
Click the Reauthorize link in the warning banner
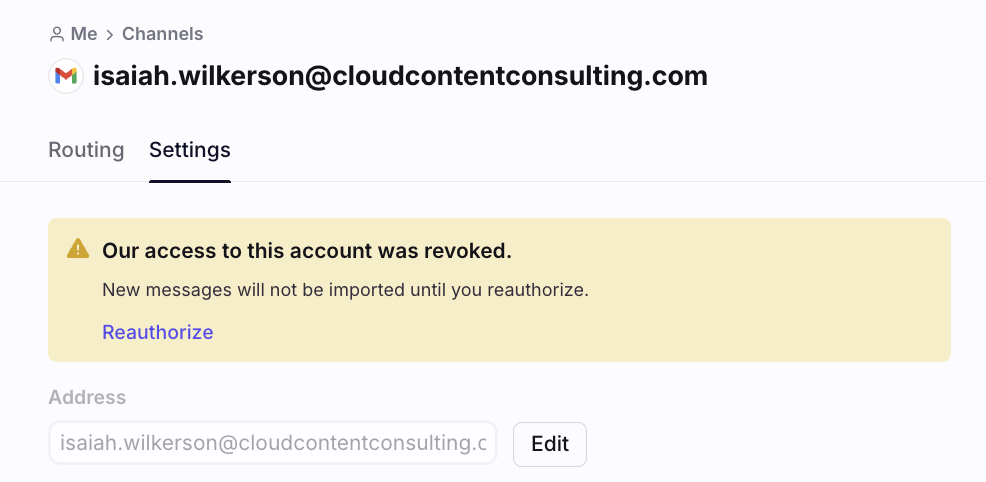click(x=158, y=332)
